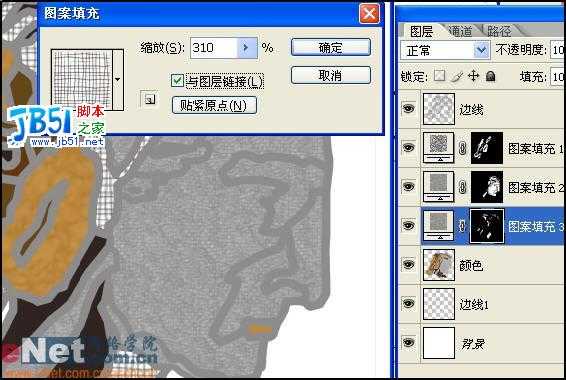Click the 填充 value field

[558, 77]
